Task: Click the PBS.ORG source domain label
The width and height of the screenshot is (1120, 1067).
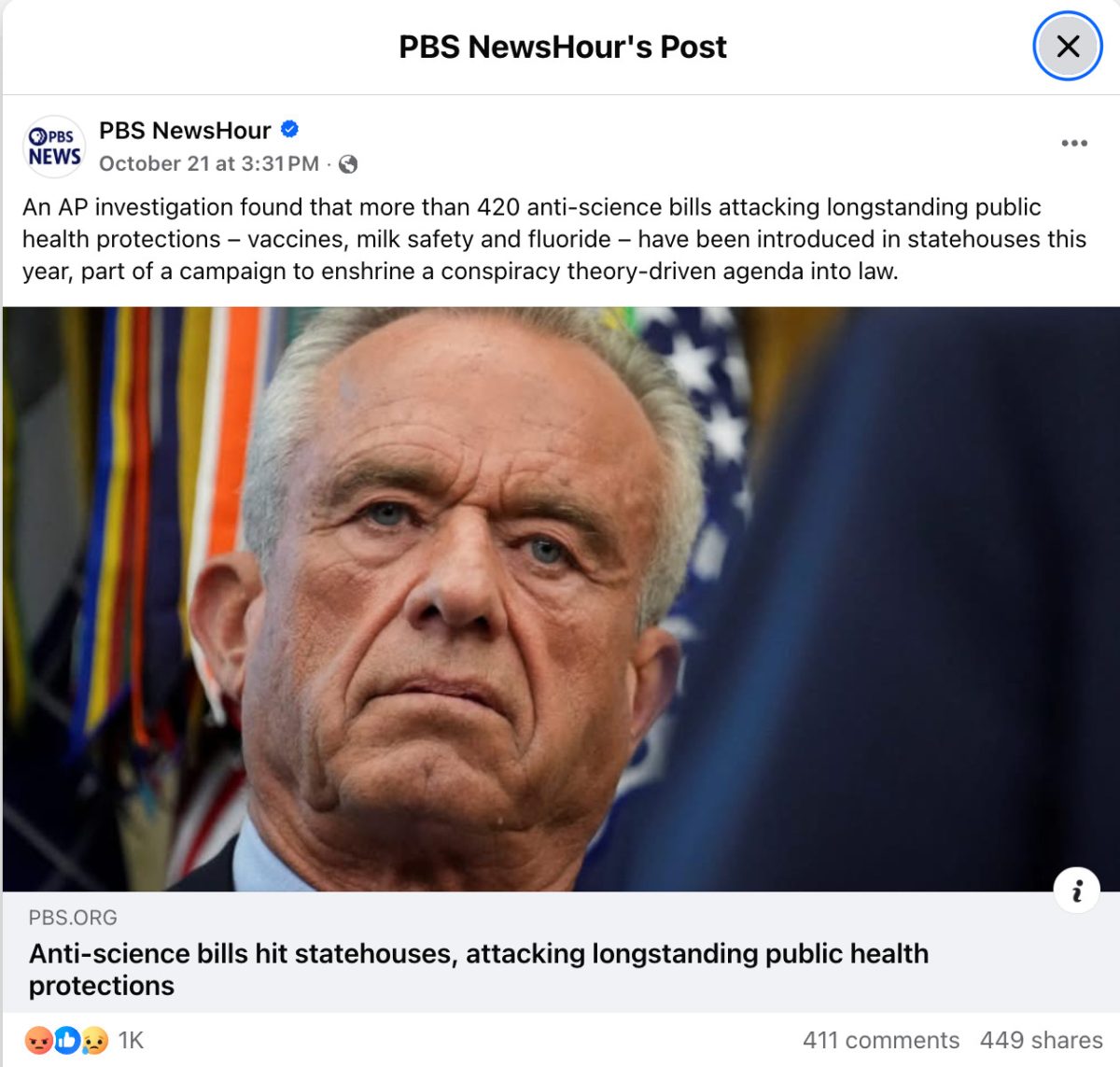Action: [73, 918]
